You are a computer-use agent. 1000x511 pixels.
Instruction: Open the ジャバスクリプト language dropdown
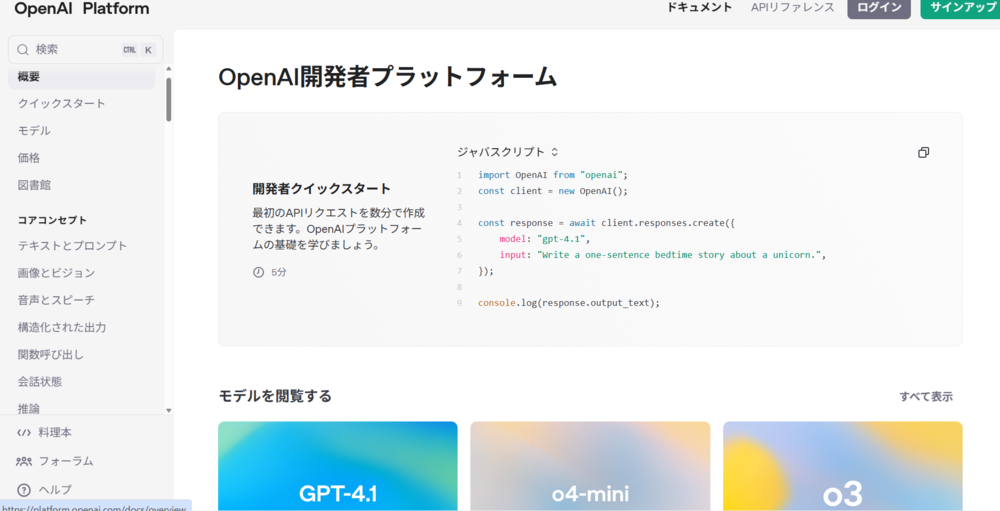coord(508,152)
